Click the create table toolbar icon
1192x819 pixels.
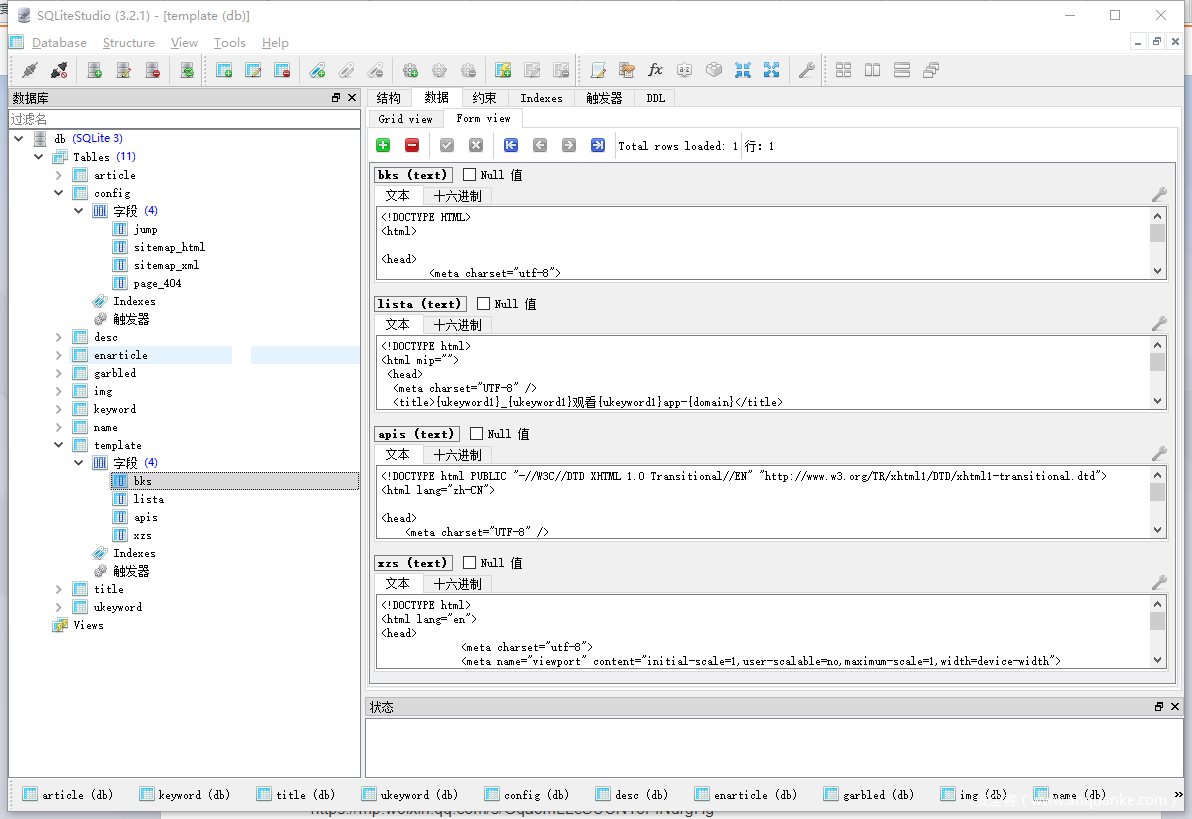point(225,70)
